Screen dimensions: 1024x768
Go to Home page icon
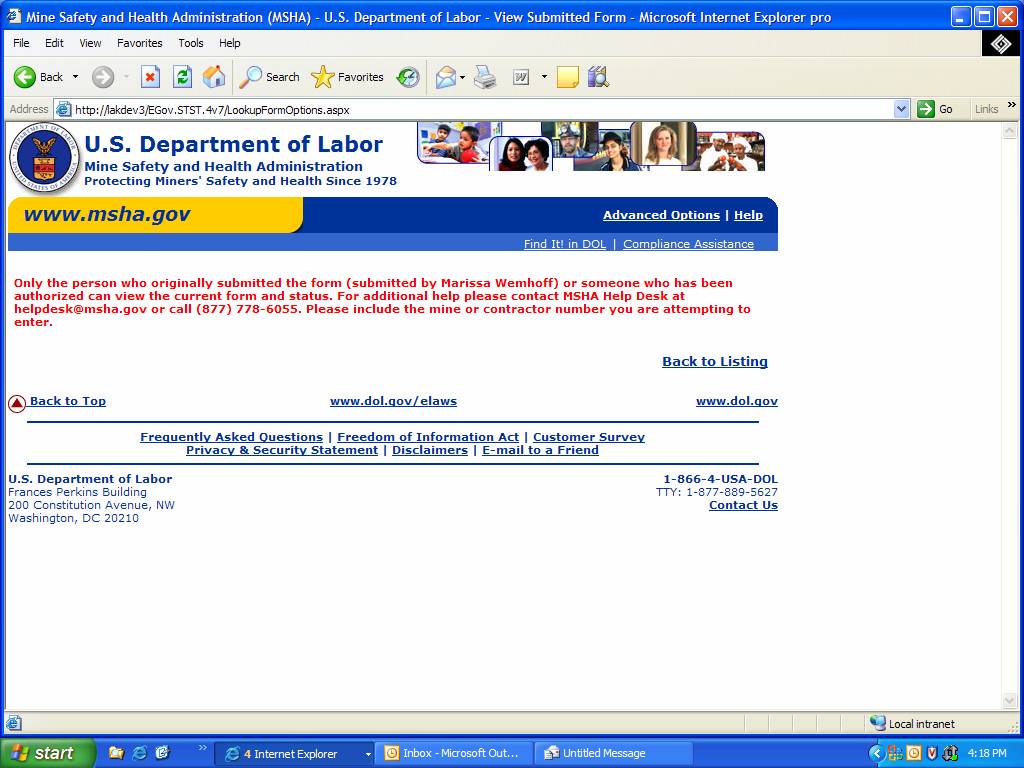click(x=214, y=77)
